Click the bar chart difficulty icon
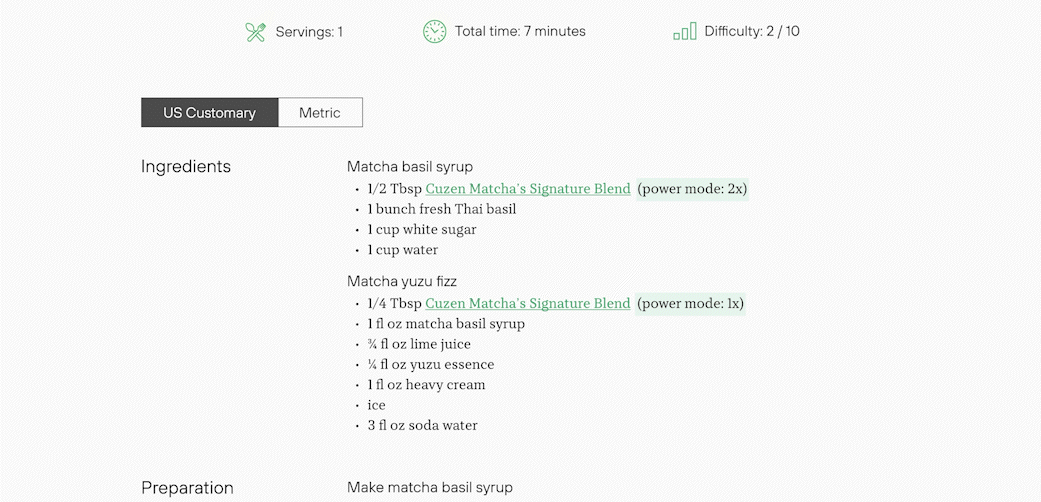Viewport: 1041px width, 502px height. (x=684, y=31)
